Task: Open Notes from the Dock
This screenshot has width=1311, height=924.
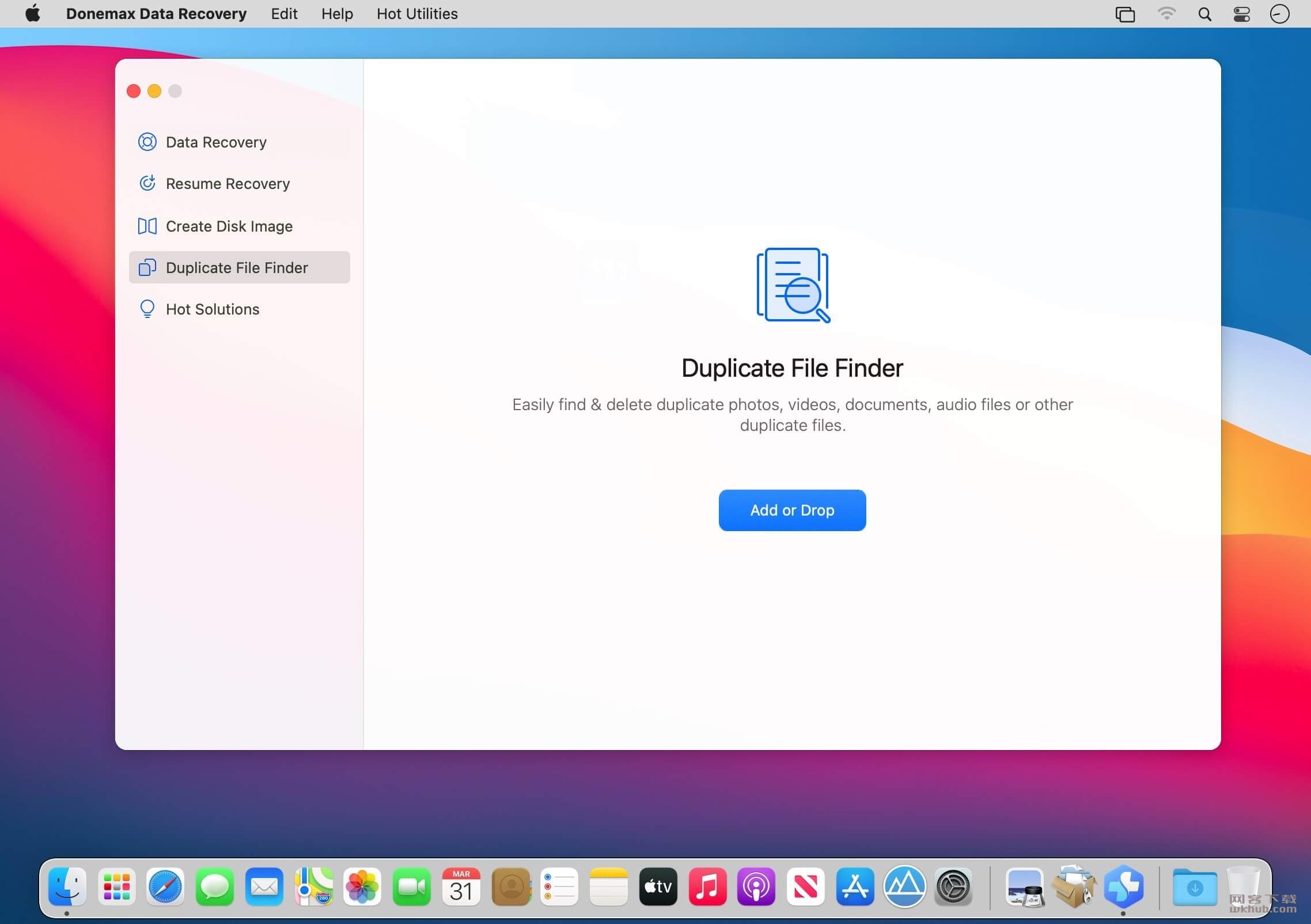Action: pyautogui.click(x=609, y=887)
